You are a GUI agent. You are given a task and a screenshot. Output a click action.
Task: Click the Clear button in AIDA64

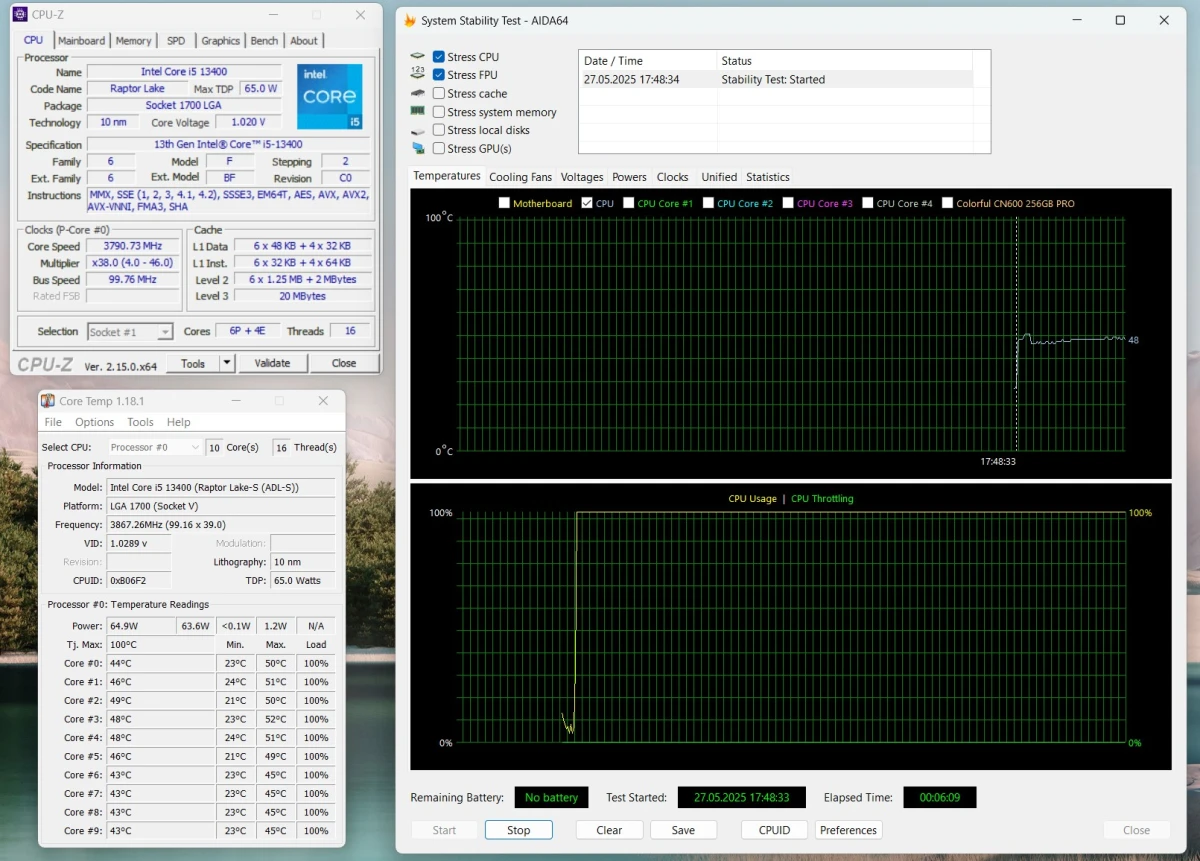(x=609, y=830)
